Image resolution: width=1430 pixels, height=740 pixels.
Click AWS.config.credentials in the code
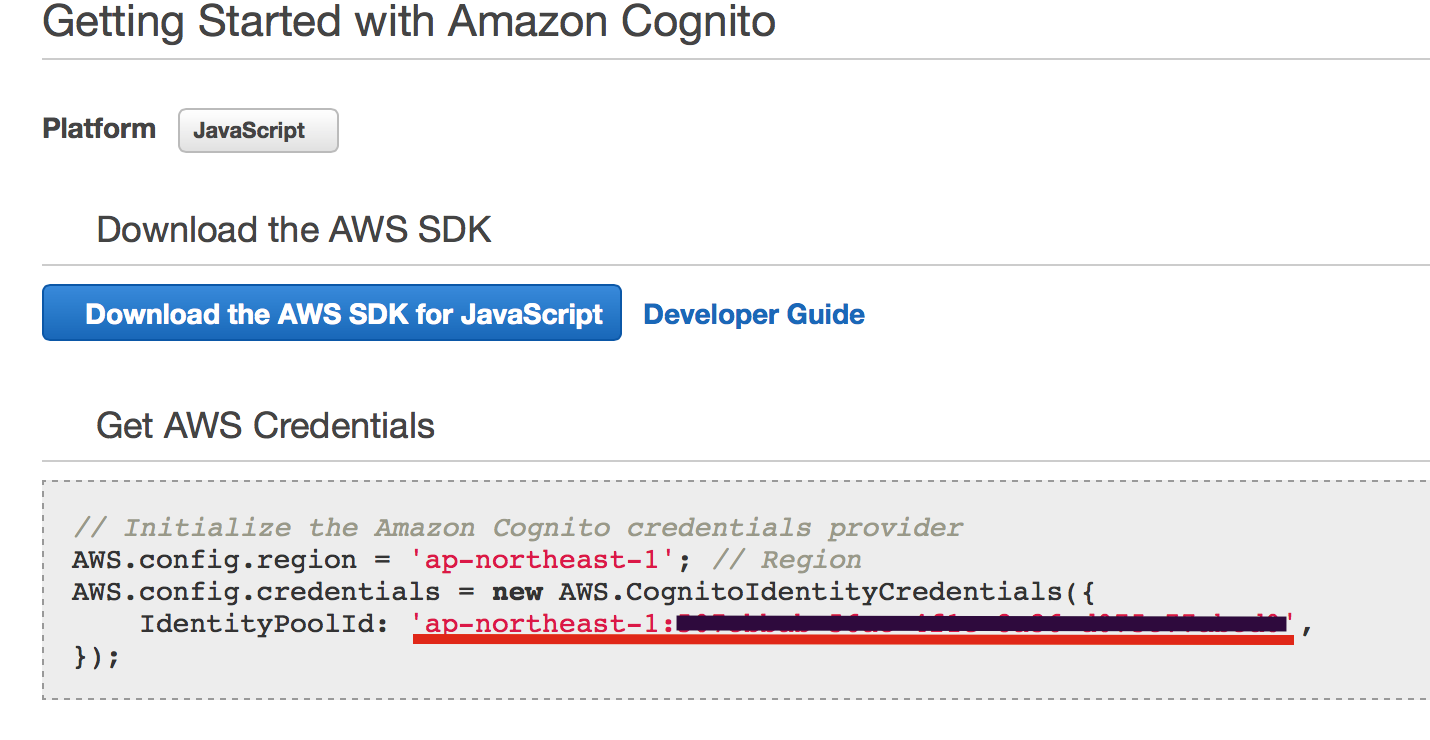click(256, 591)
